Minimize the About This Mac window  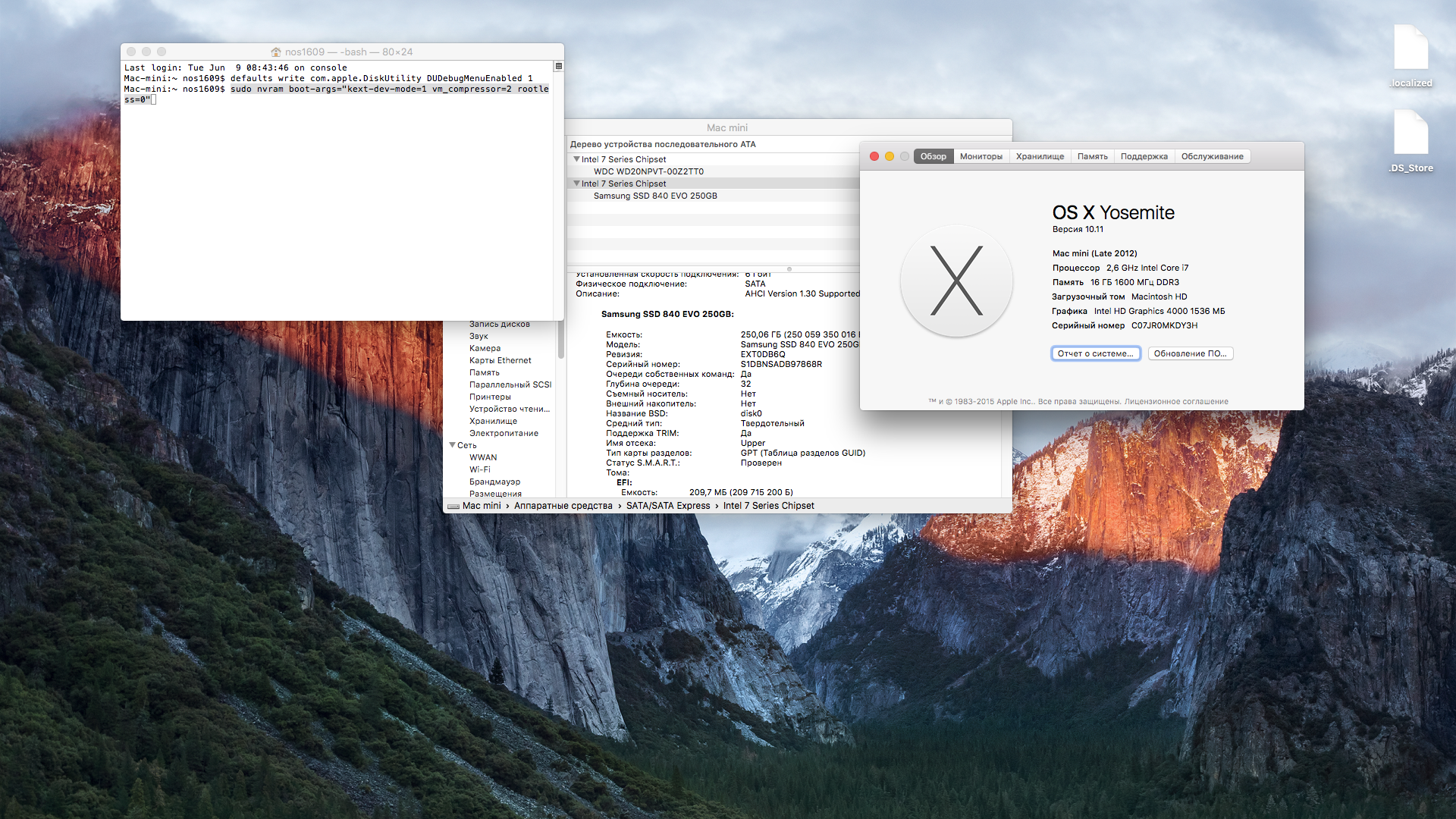(890, 156)
